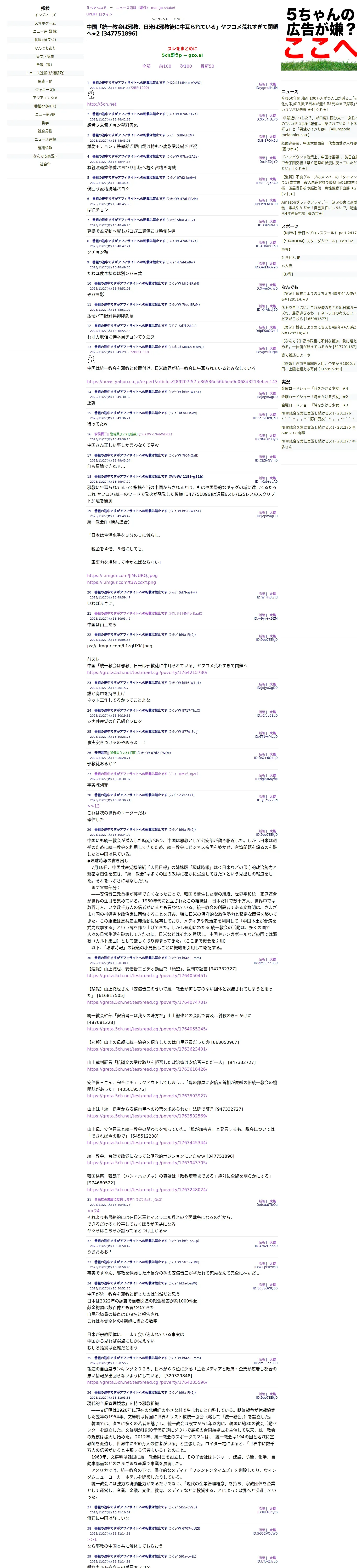The height and width of the screenshot is (1568, 357).
Task: Open アジアエンタメ board in sidebar
Action: (45, 98)
